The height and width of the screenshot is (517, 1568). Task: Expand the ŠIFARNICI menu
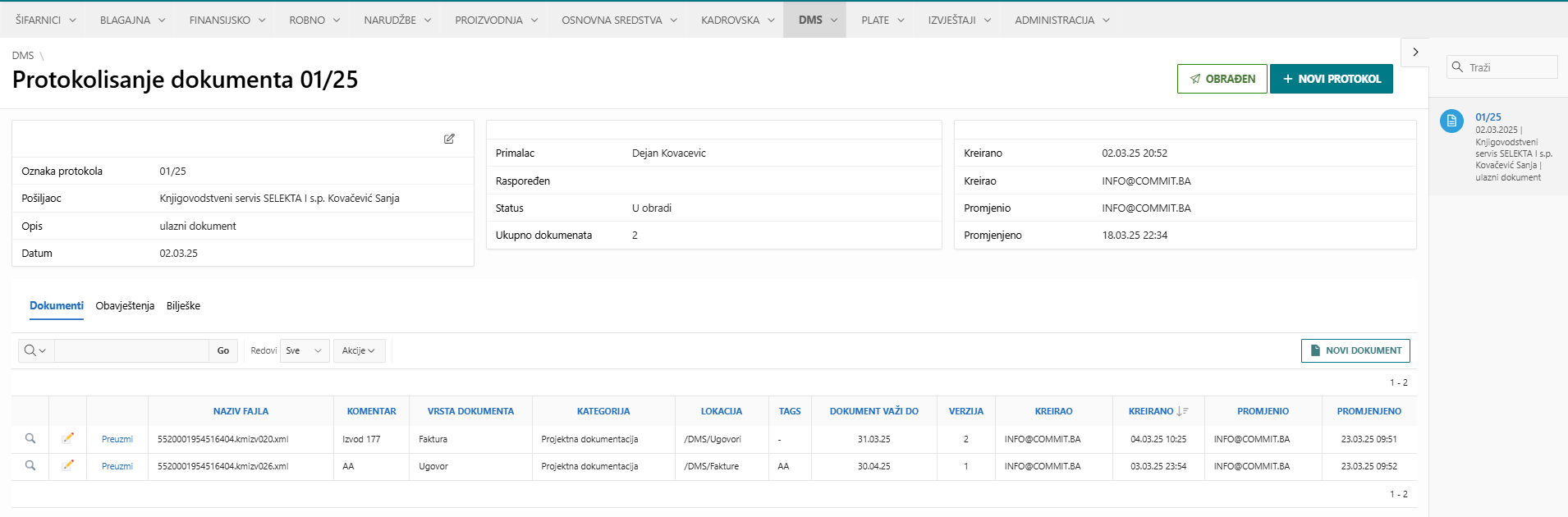coord(46,20)
